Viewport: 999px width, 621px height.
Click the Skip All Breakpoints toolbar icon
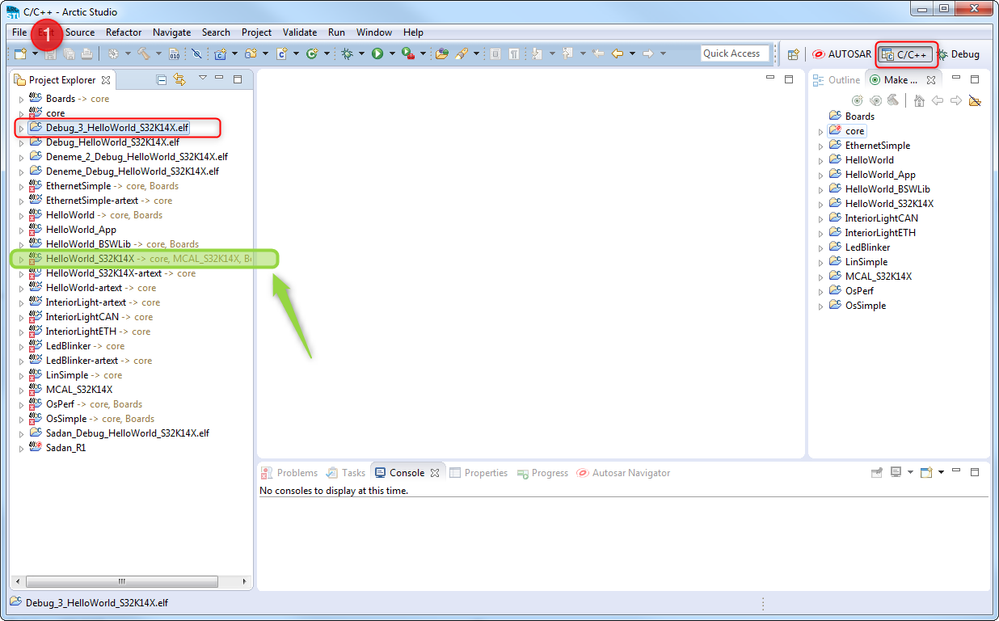196,54
